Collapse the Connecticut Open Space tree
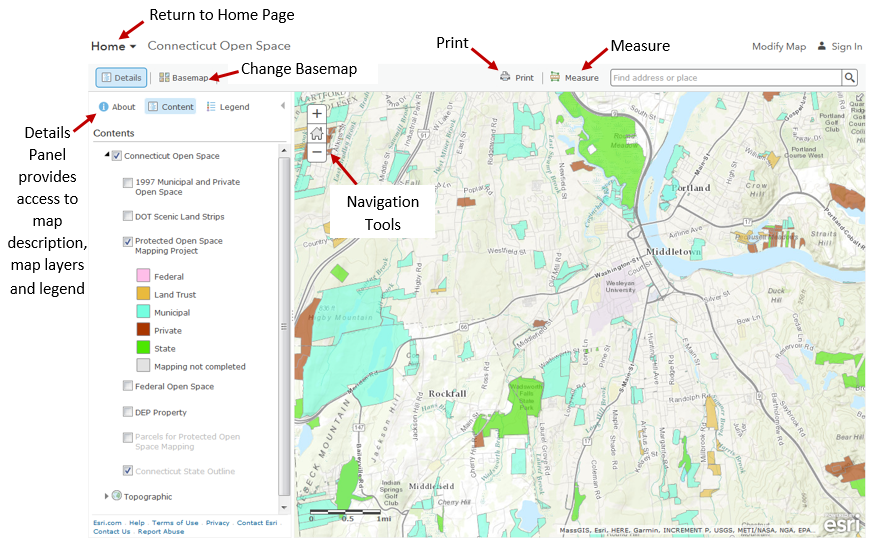This screenshot has width=883, height=555. coord(106,154)
